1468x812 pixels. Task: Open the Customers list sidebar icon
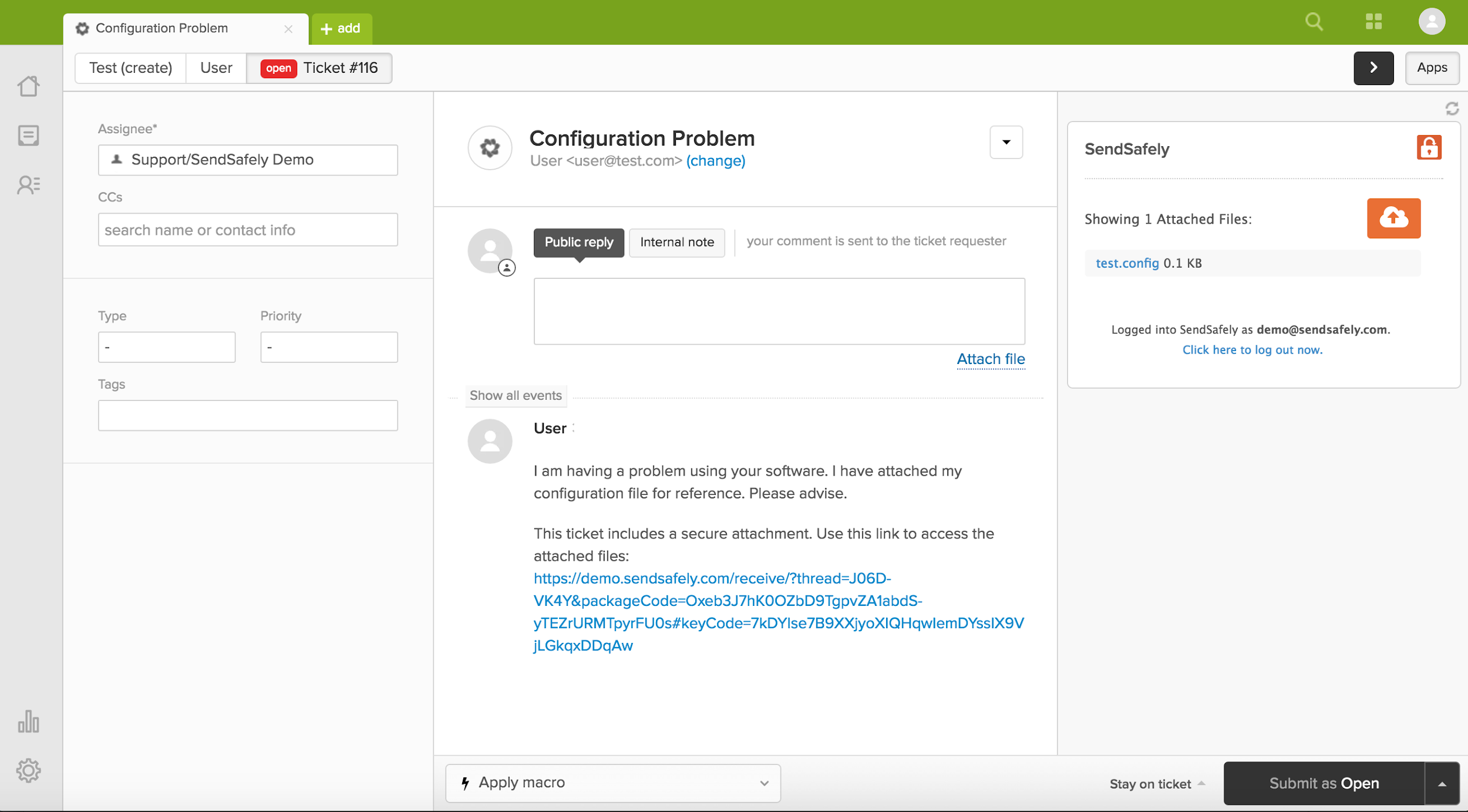(x=28, y=185)
